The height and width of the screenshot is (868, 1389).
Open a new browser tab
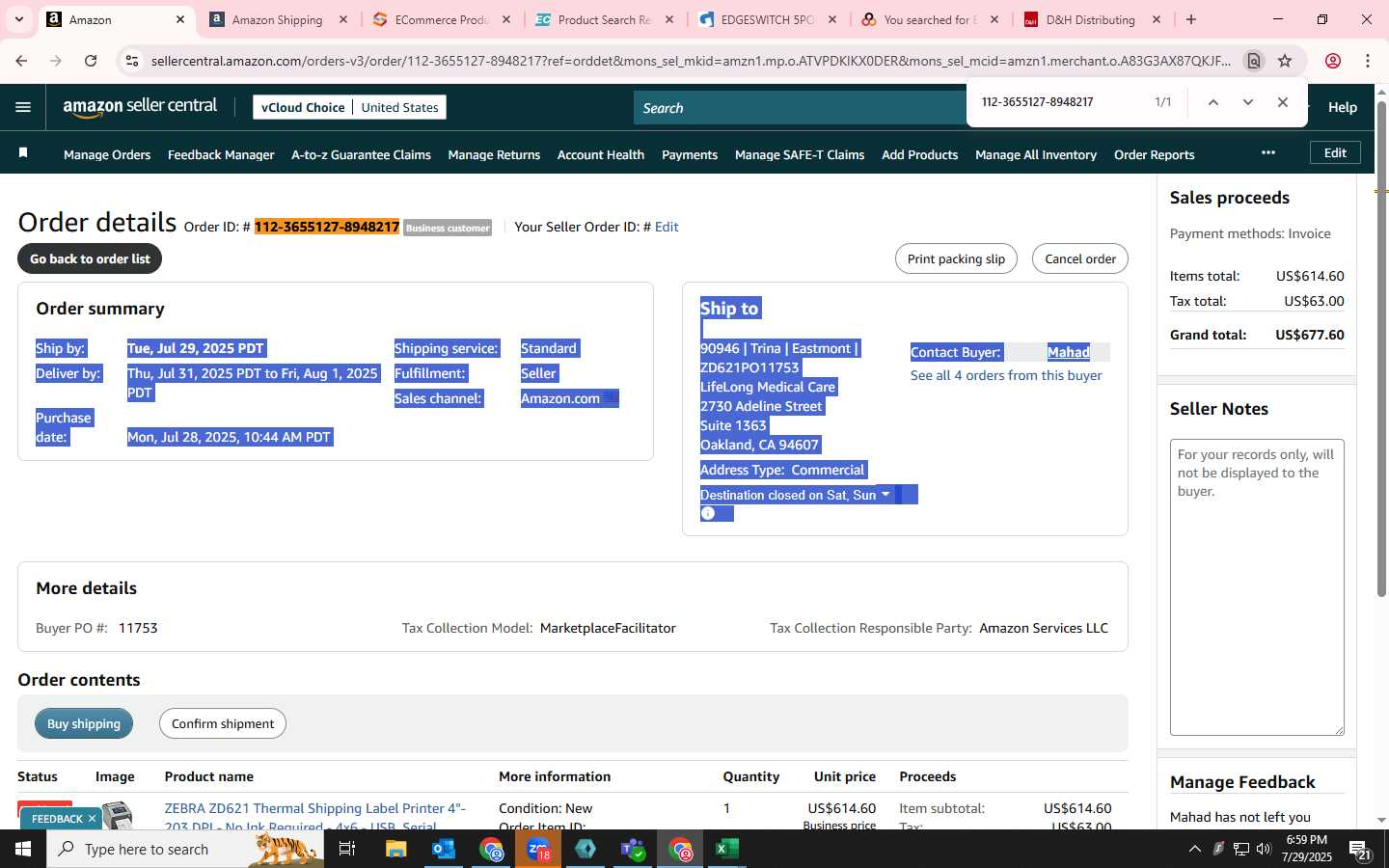coord(1191,19)
